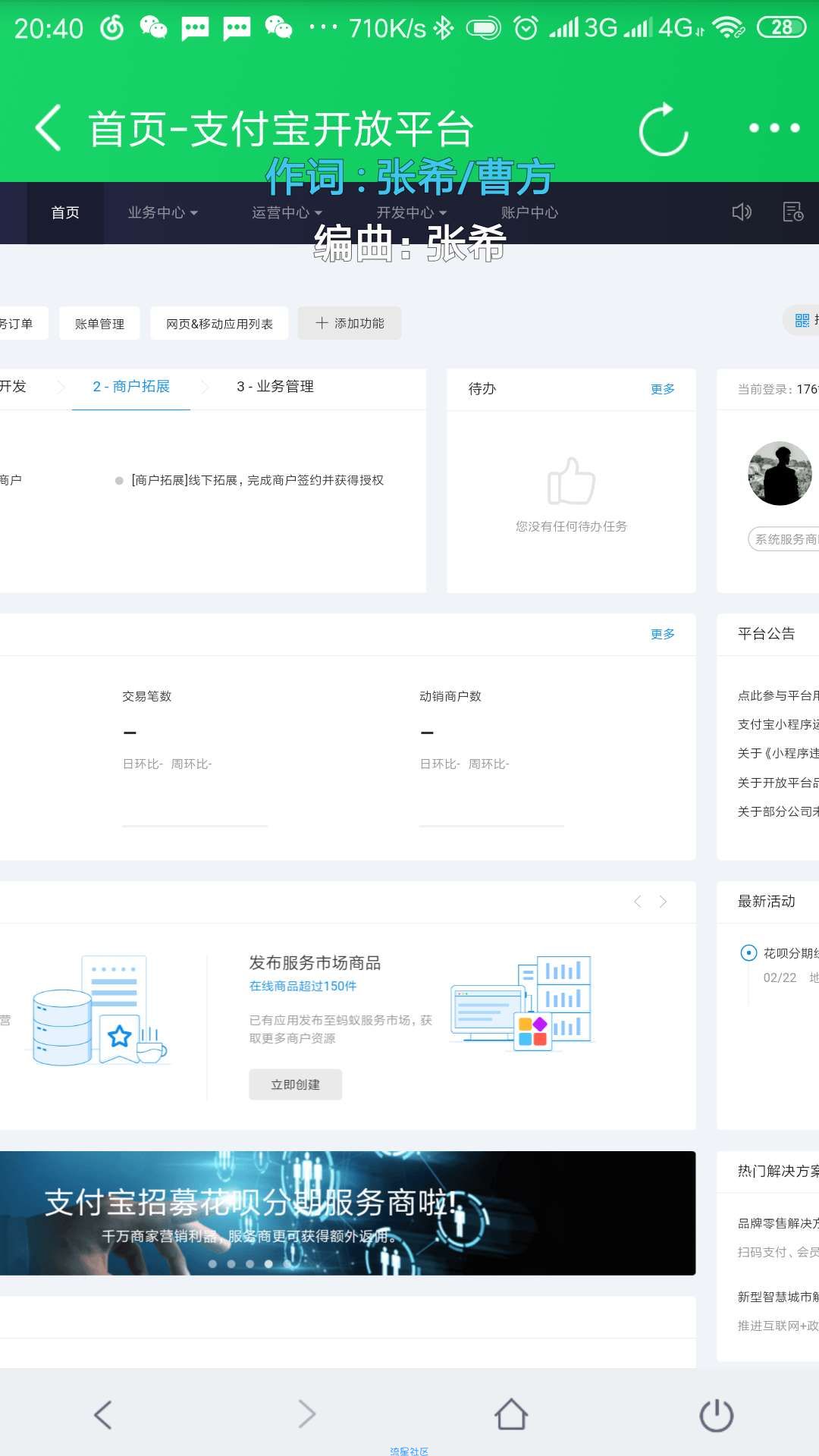Open the 支付宝小程序 announcement link
Image resolution: width=819 pixels, height=1456 pixels.
click(778, 724)
